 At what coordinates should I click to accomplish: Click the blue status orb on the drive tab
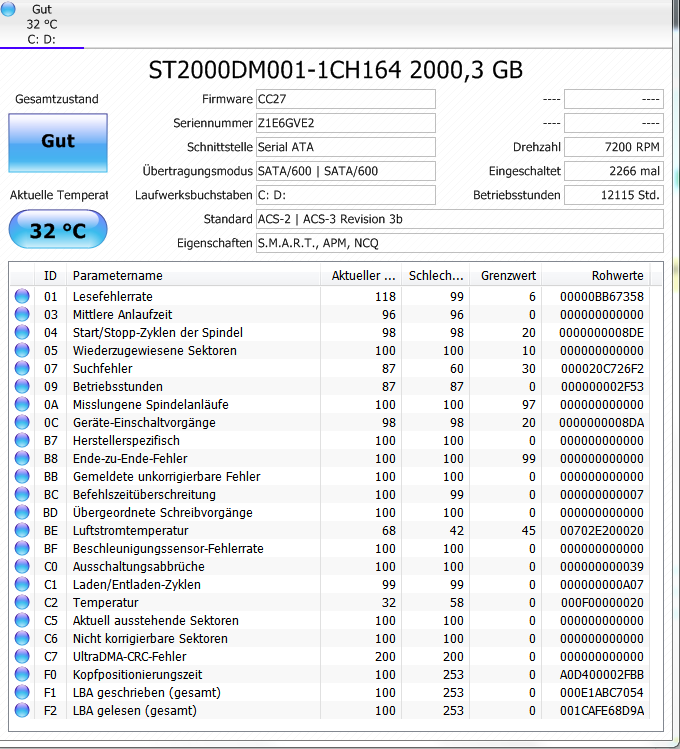coord(8,9)
